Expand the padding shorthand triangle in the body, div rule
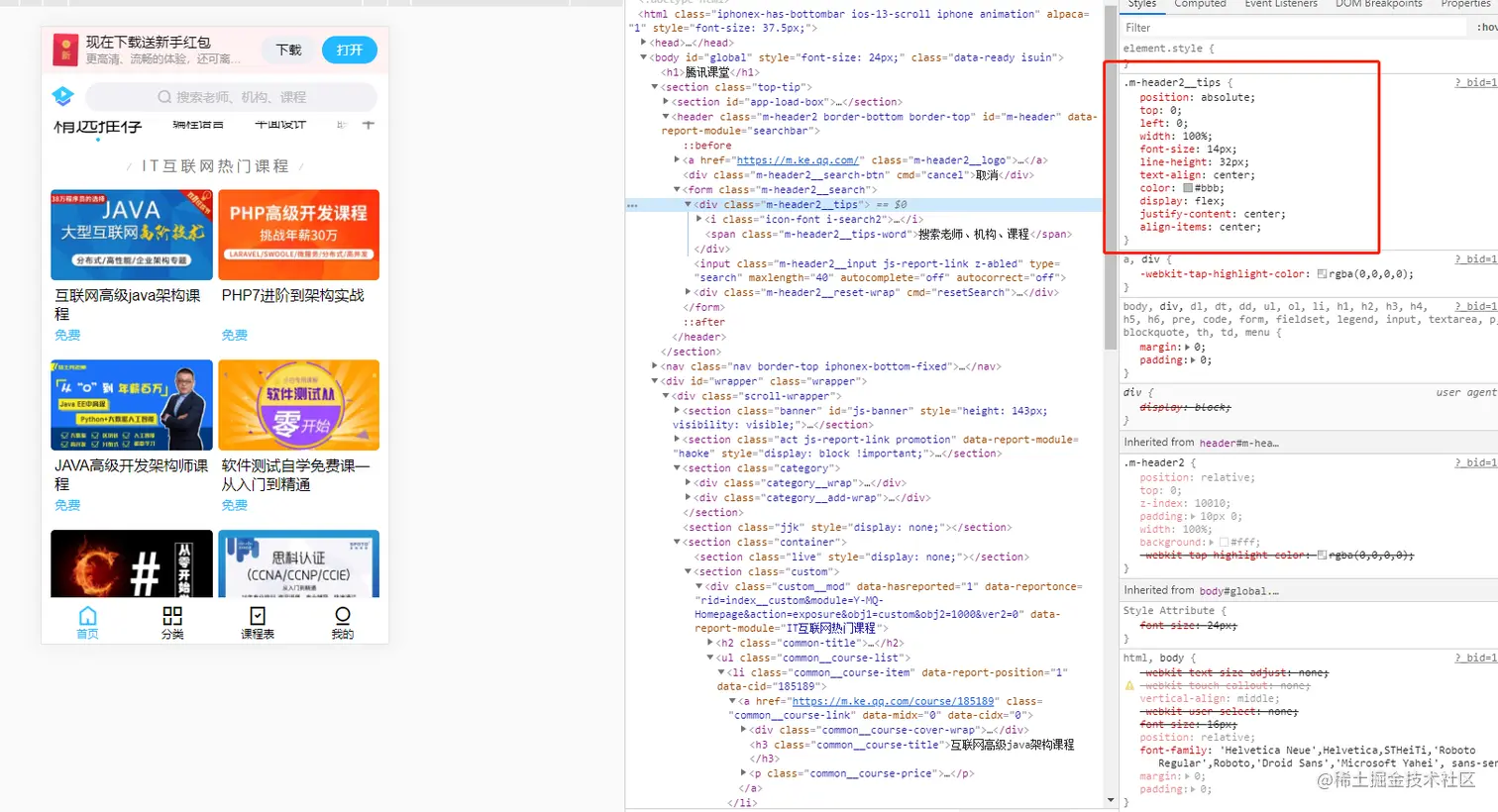The height and width of the screenshot is (812, 1498). 1189,360
